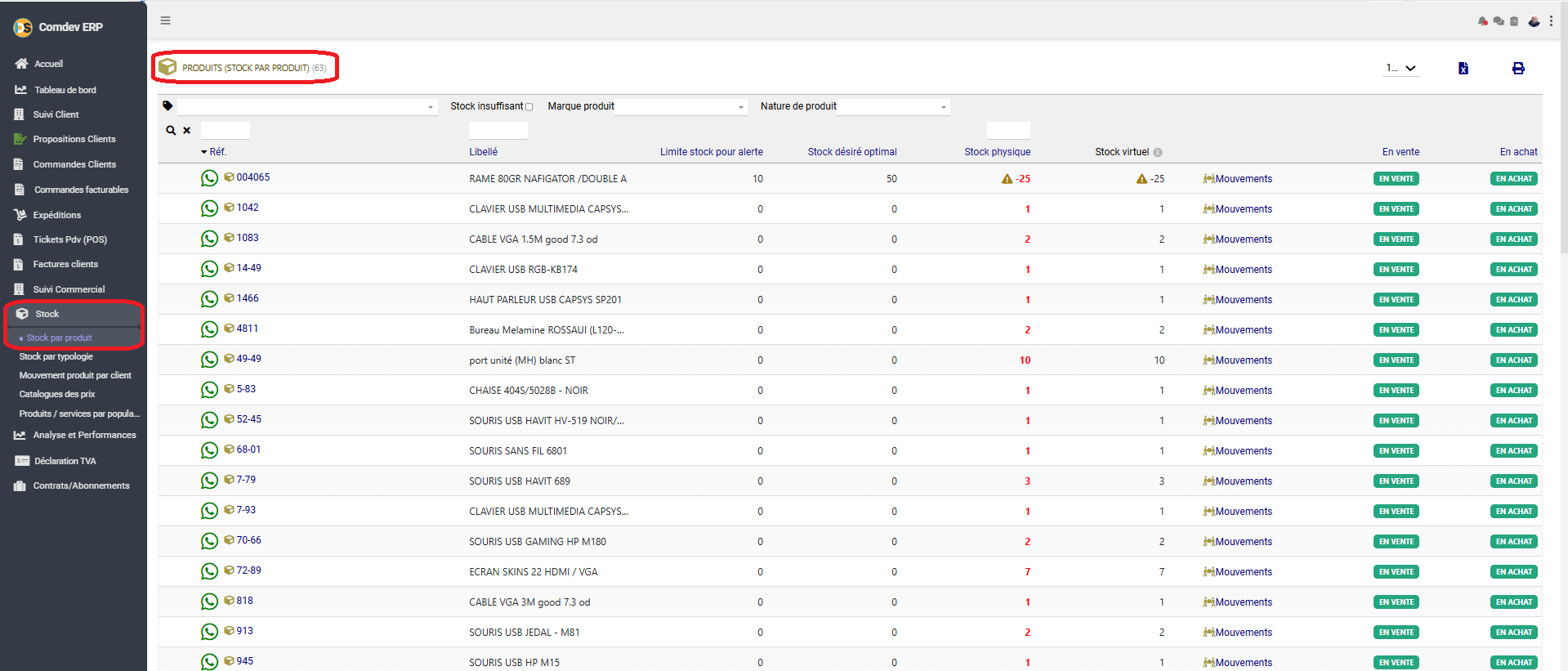Screen dimensions: 1568x671
Task: Open the three-dot options menu
Action: coord(1551,21)
